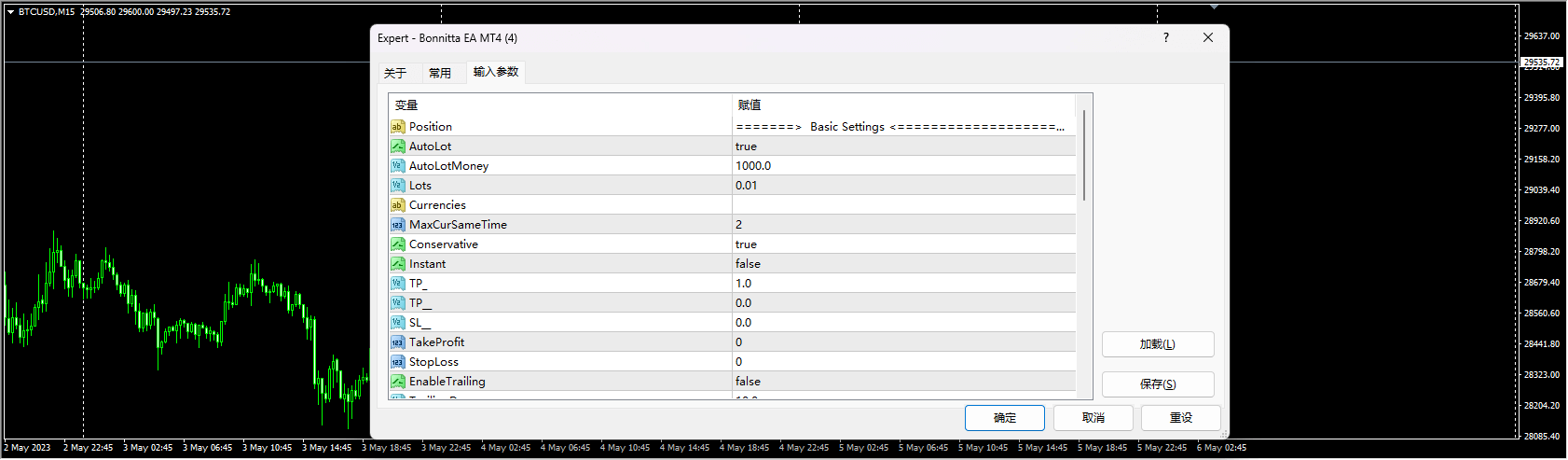
Task: Click the 29637.00 price axis label
Action: click(x=1542, y=36)
